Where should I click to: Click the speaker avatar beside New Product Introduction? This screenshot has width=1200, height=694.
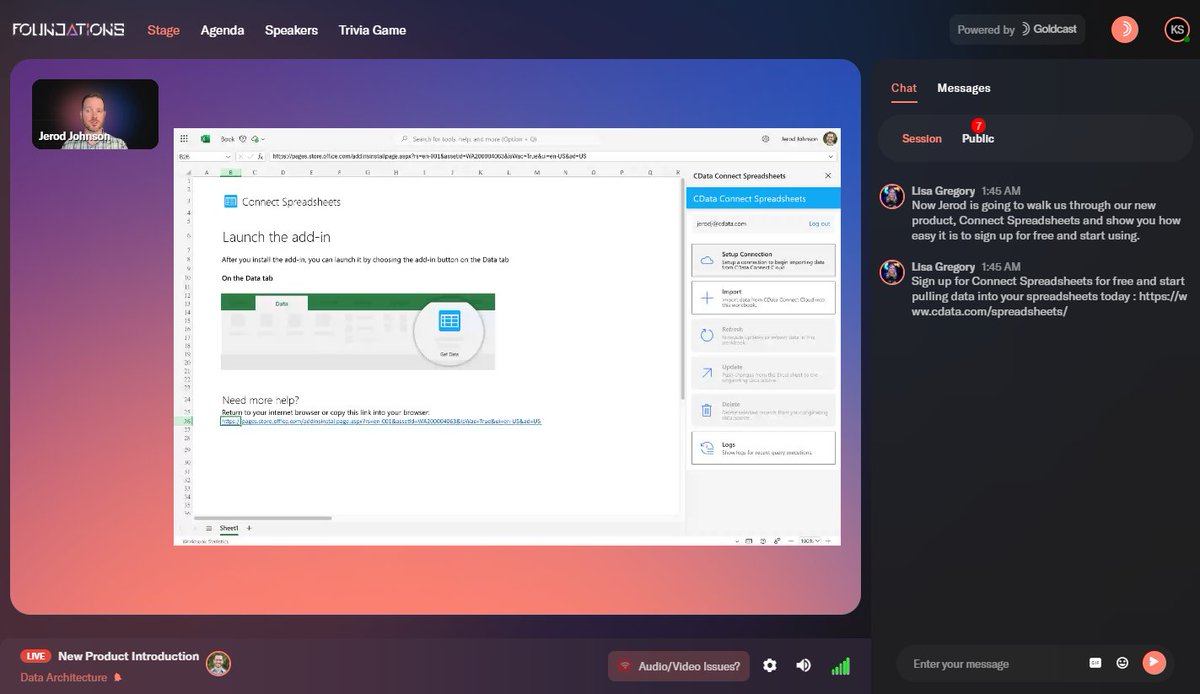coord(218,663)
